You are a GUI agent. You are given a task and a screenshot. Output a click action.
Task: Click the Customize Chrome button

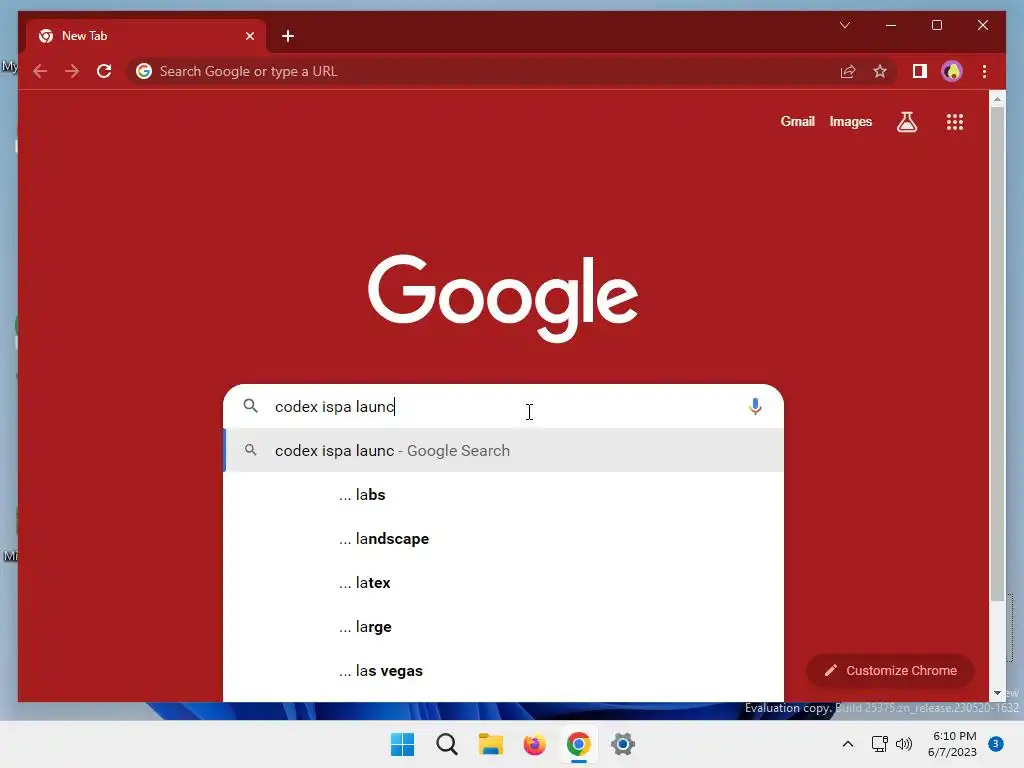890,671
